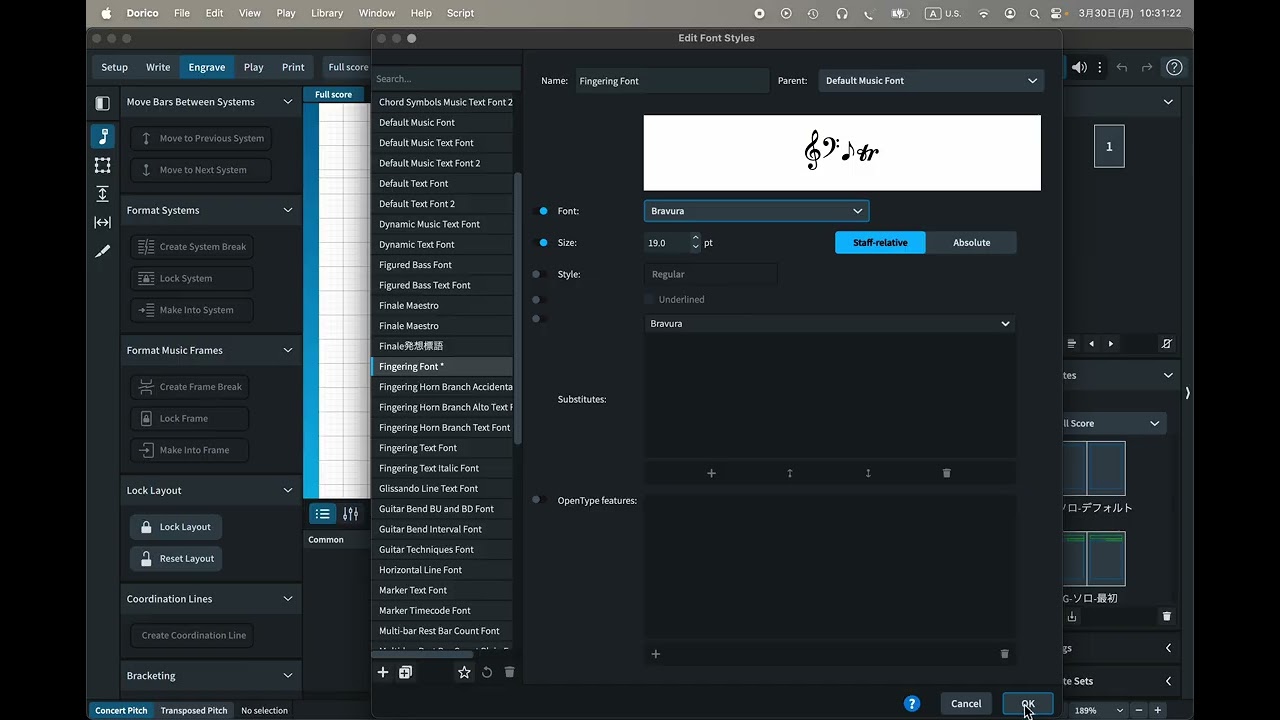Toggle the Style override switch
This screenshot has height=720, width=1280.
pyautogui.click(x=539, y=274)
